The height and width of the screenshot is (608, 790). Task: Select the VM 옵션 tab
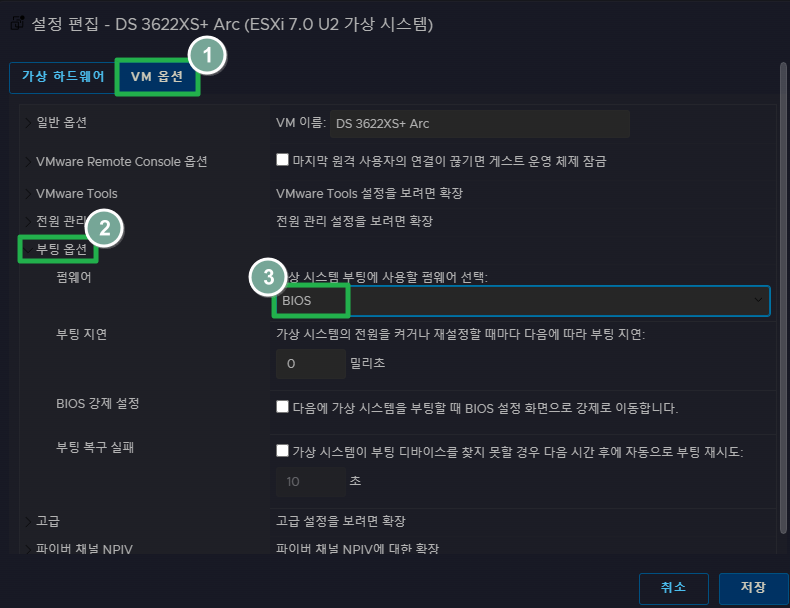click(x=157, y=77)
